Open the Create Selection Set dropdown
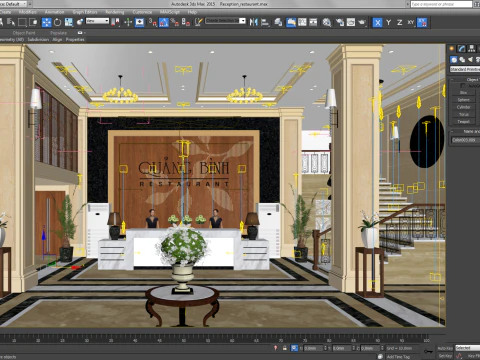 [x=225, y=21]
